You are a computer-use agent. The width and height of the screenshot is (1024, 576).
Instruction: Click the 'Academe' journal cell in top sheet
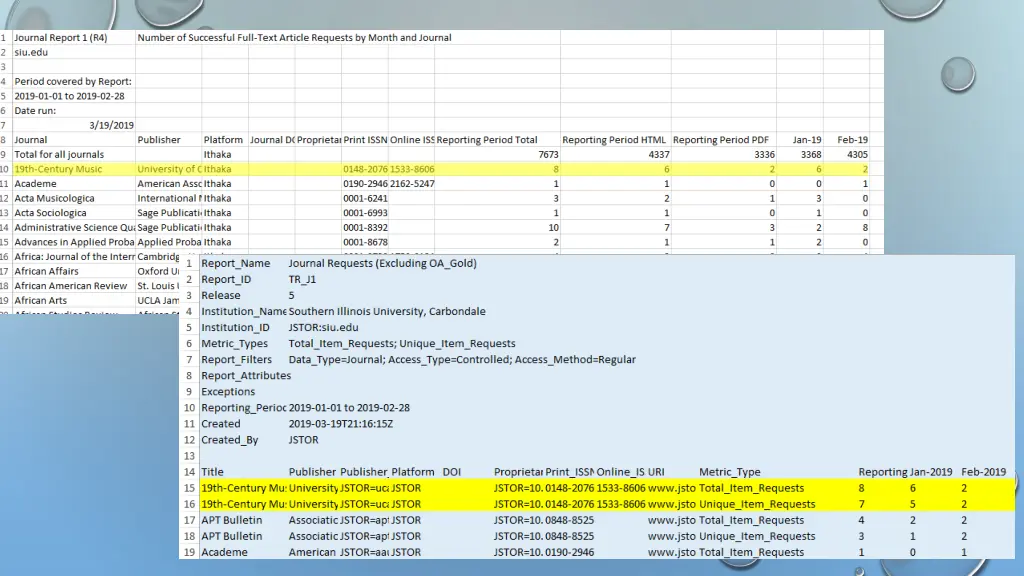(35, 184)
